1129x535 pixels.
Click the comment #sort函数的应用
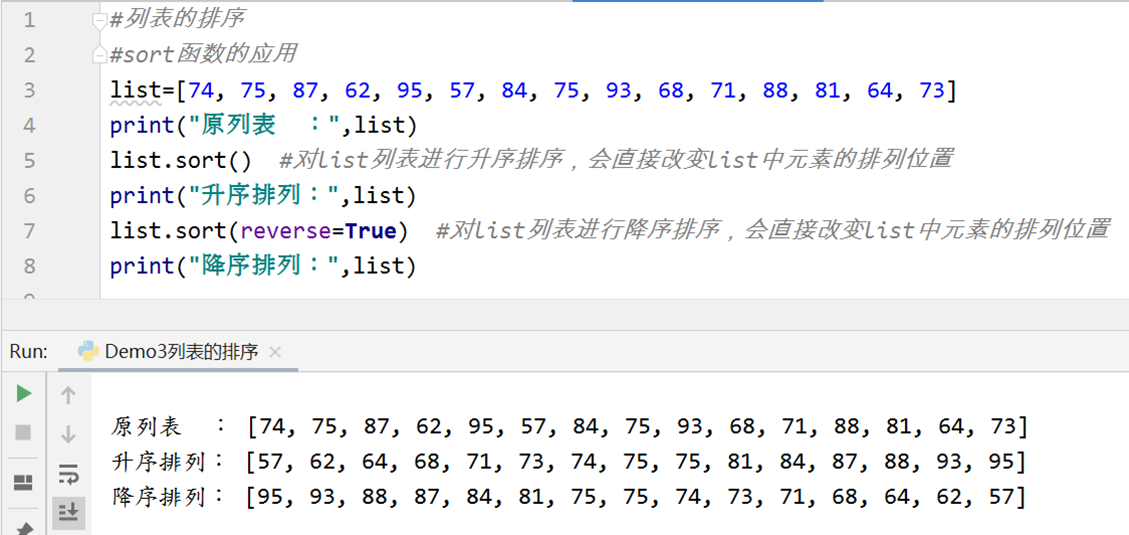coord(202,55)
